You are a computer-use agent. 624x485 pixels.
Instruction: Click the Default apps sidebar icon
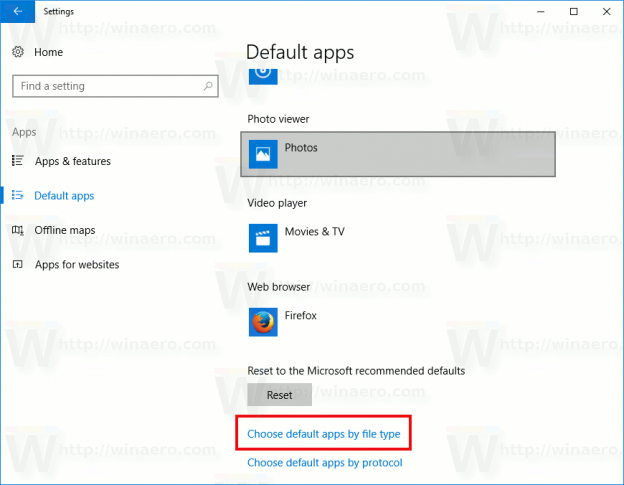(18, 195)
